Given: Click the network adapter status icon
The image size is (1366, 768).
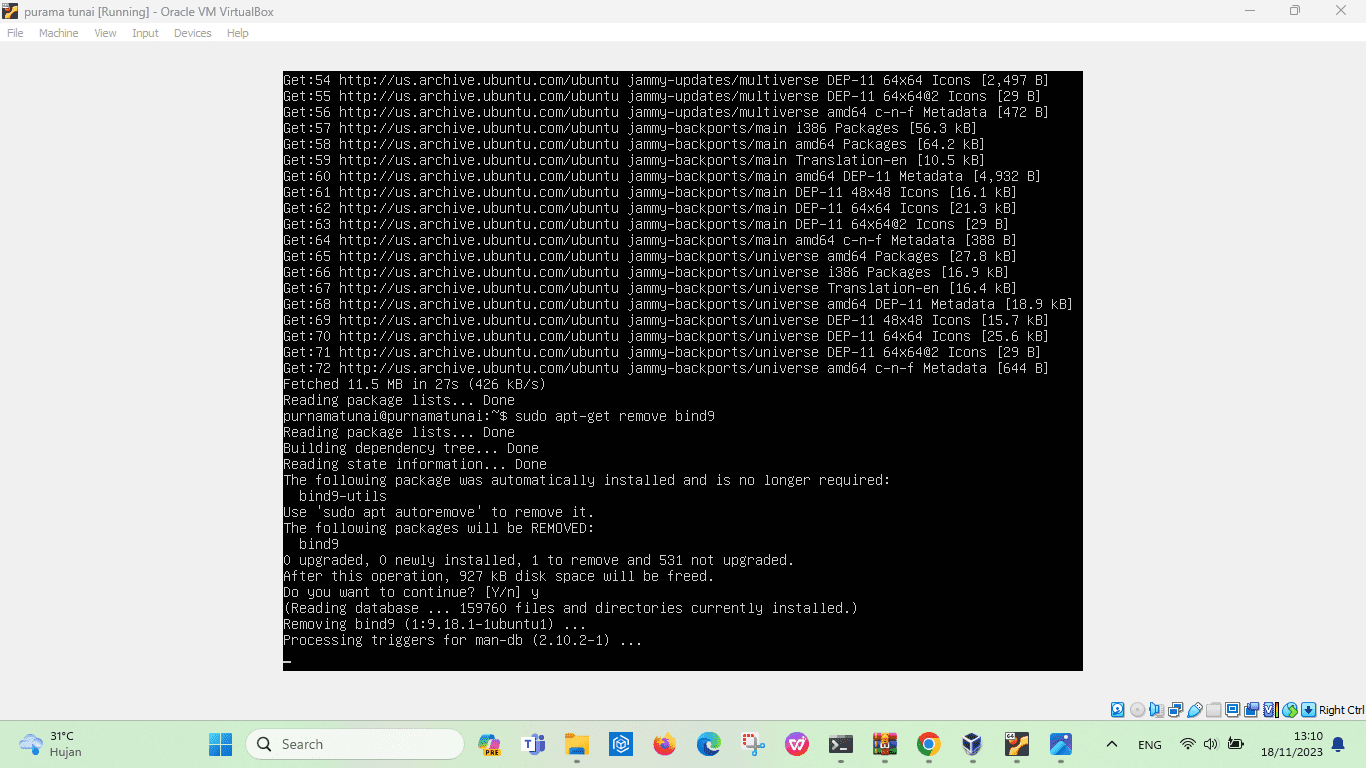Looking at the screenshot, I should (1175, 710).
